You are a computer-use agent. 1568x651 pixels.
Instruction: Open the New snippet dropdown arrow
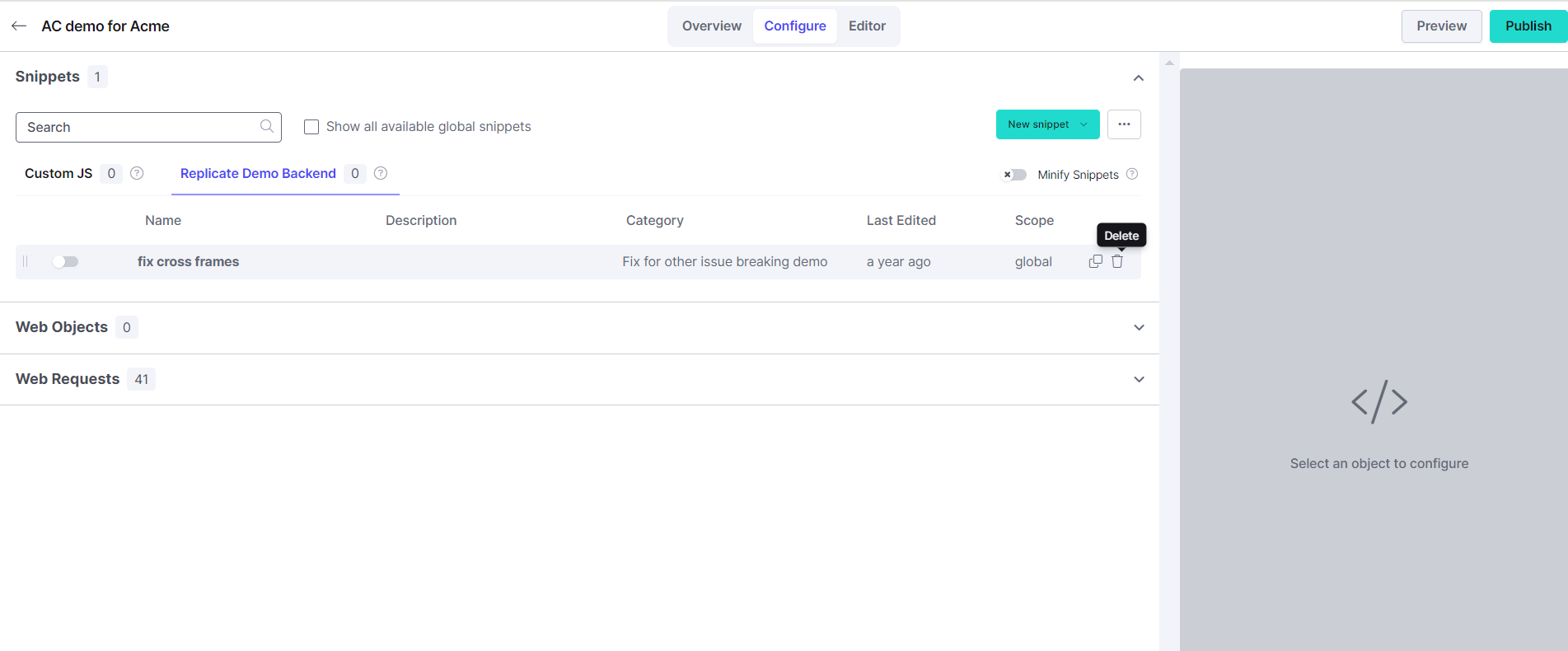pos(1084,124)
